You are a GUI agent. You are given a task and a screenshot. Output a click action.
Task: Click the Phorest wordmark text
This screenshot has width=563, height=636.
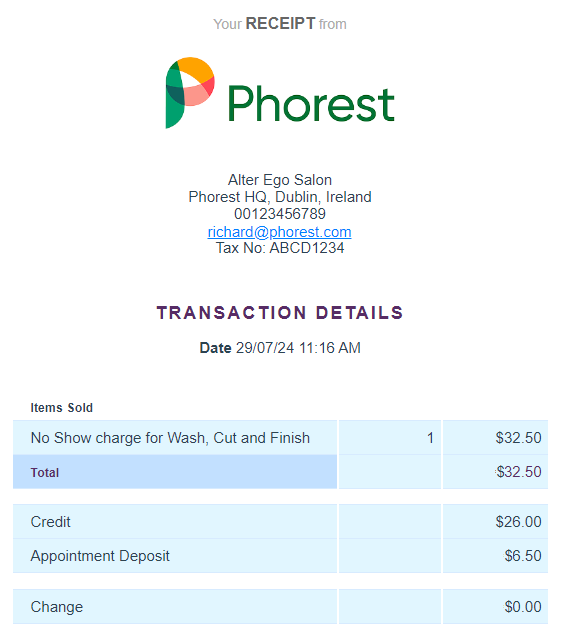311,104
